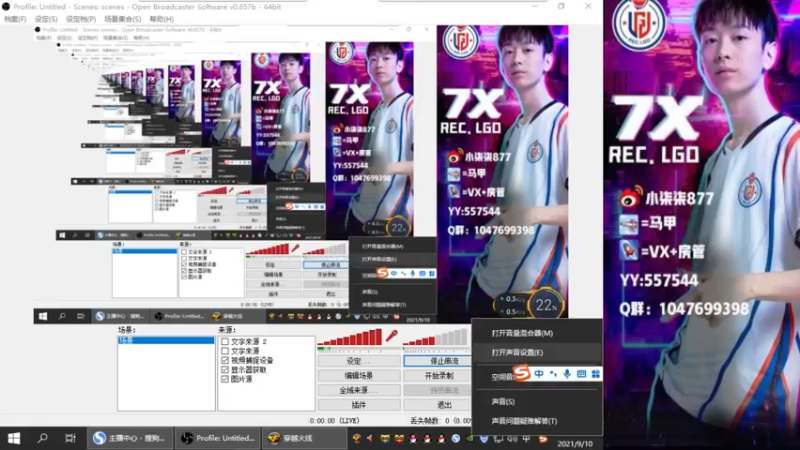
Task: Adjust the desktop audio volume meter
Action: [435, 337]
